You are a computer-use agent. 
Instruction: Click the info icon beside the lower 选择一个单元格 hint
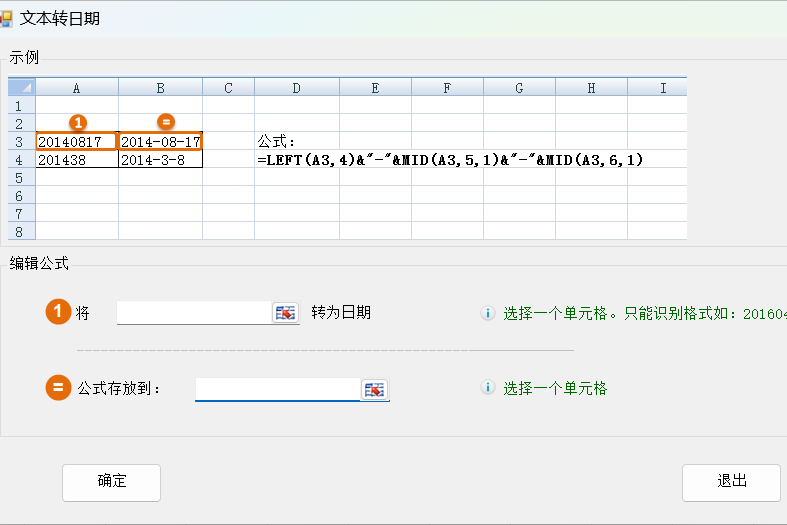click(x=488, y=388)
